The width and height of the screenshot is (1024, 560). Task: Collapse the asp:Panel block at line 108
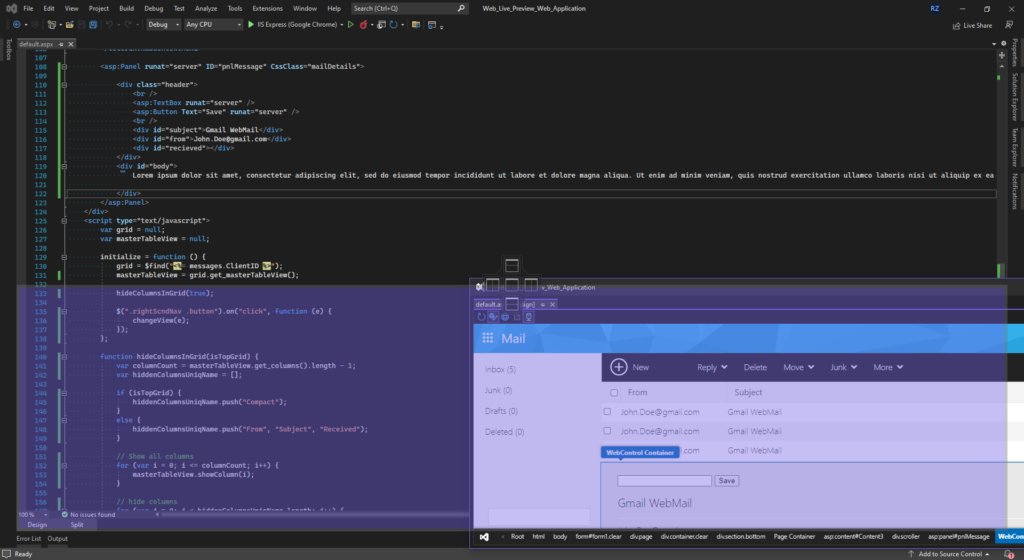pyautogui.click(x=64, y=67)
